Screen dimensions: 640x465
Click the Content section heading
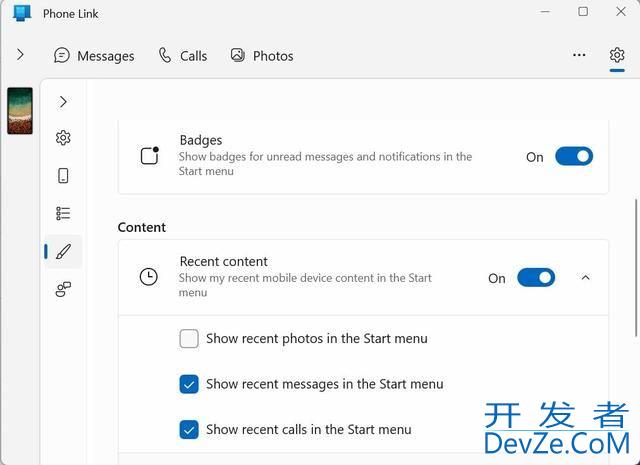click(142, 227)
